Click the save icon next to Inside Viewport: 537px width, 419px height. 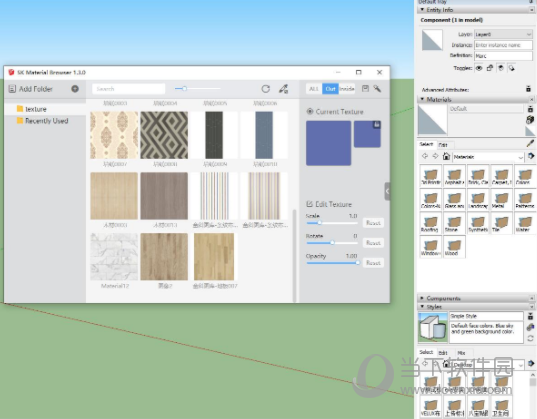[365, 89]
